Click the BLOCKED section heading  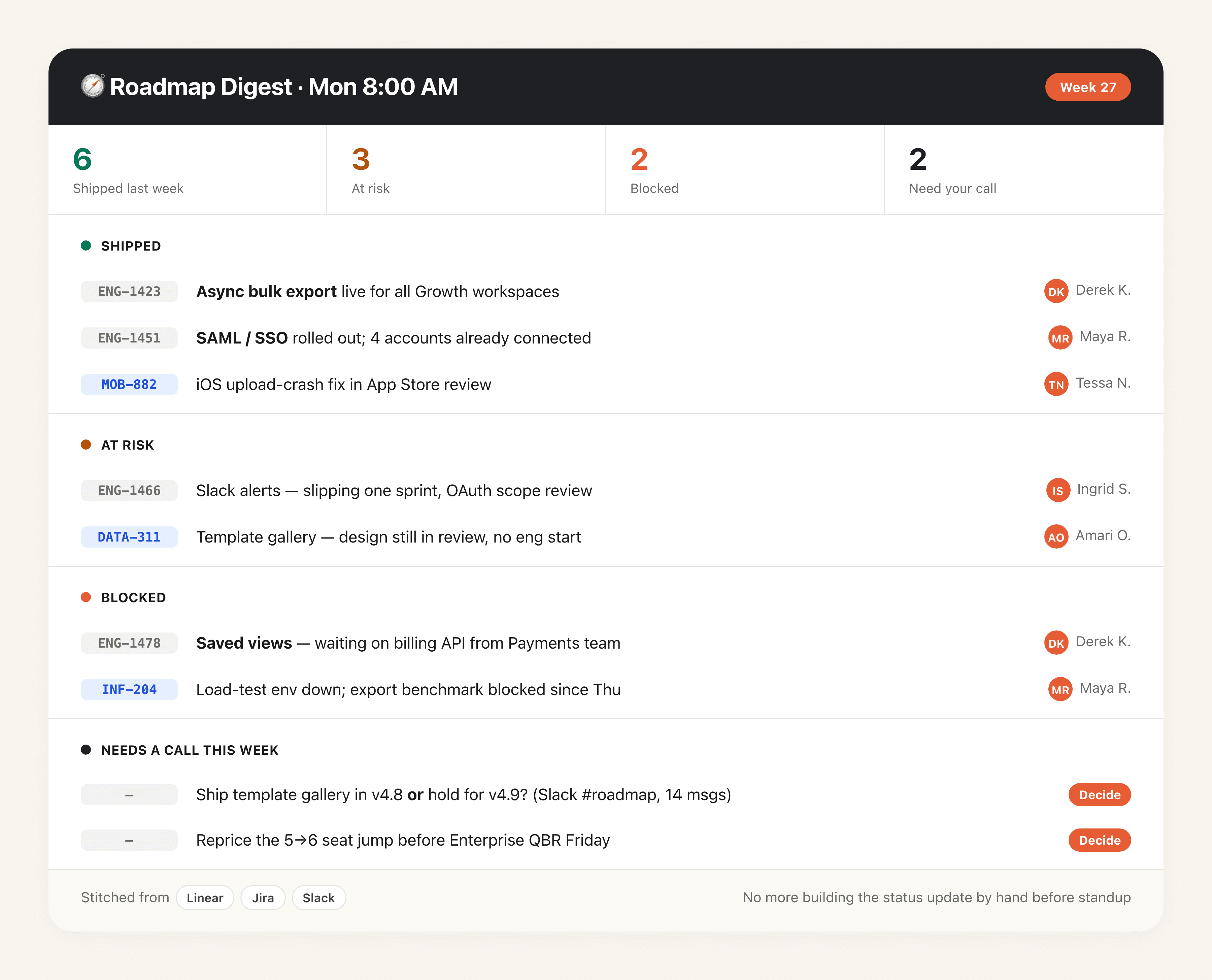click(x=133, y=598)
